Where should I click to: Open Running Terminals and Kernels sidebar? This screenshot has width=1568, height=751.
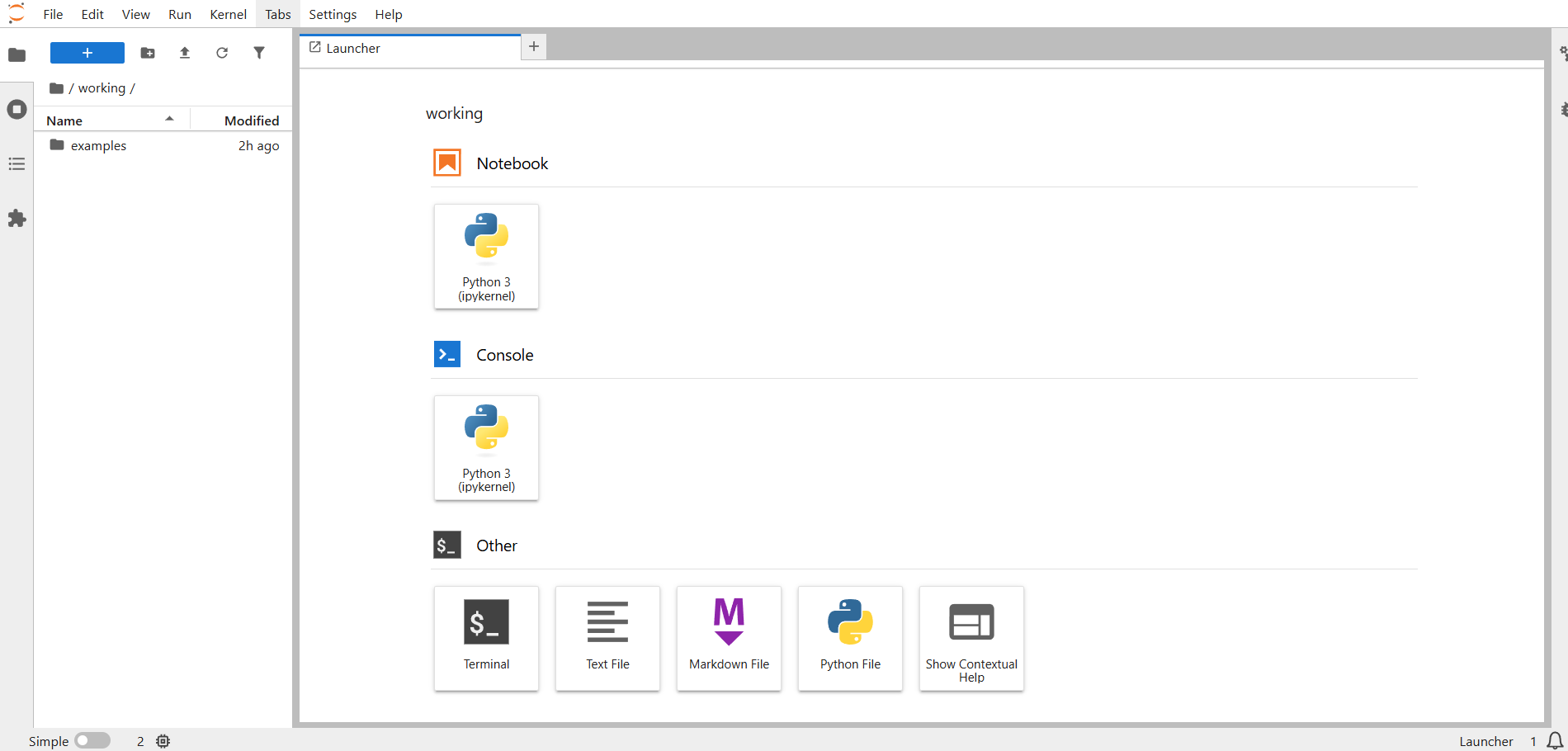point(17,109)
